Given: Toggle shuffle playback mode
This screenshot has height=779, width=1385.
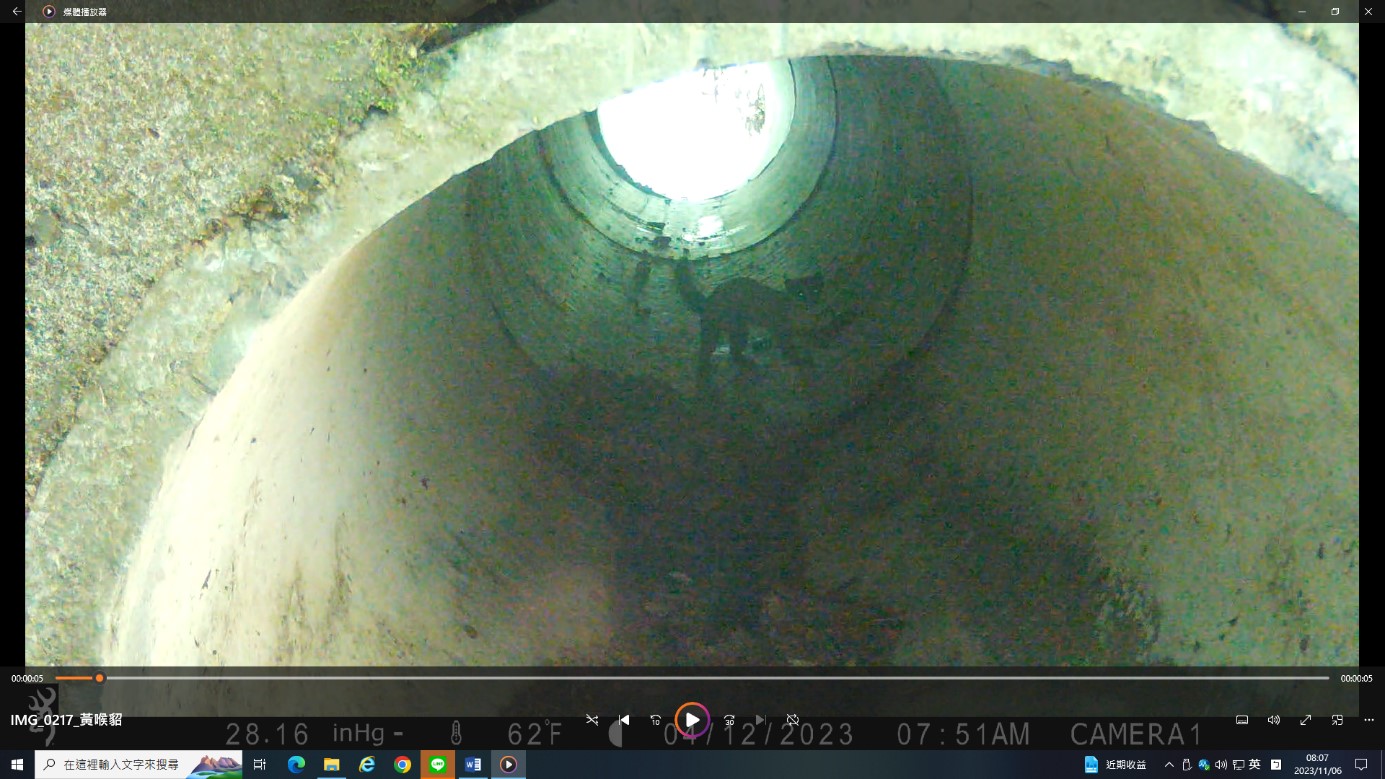Looking at the screenshot, I should pyautogui.click(x=592, y=720).
